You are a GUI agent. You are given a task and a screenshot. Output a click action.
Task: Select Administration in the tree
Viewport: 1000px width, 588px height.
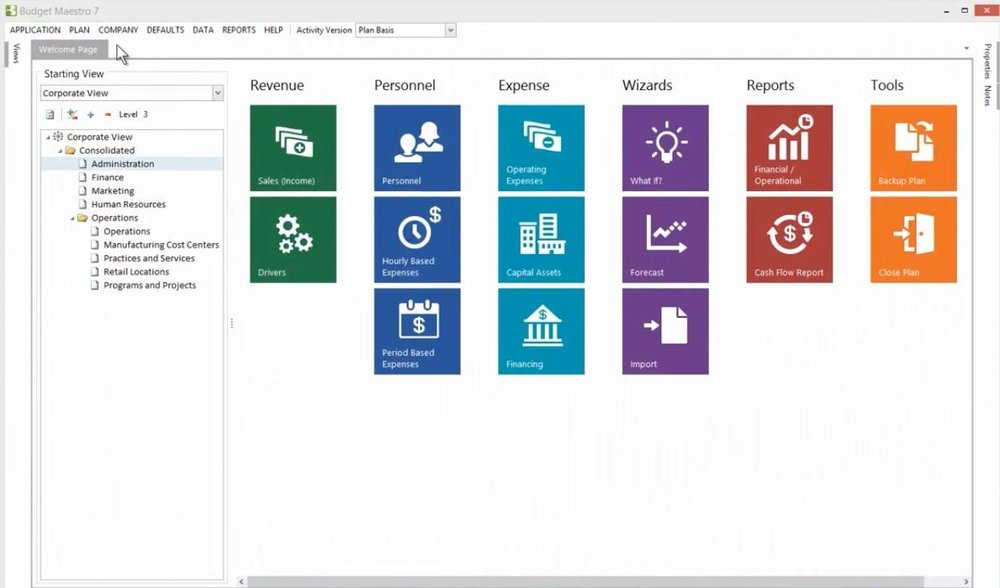pos(122,164)
